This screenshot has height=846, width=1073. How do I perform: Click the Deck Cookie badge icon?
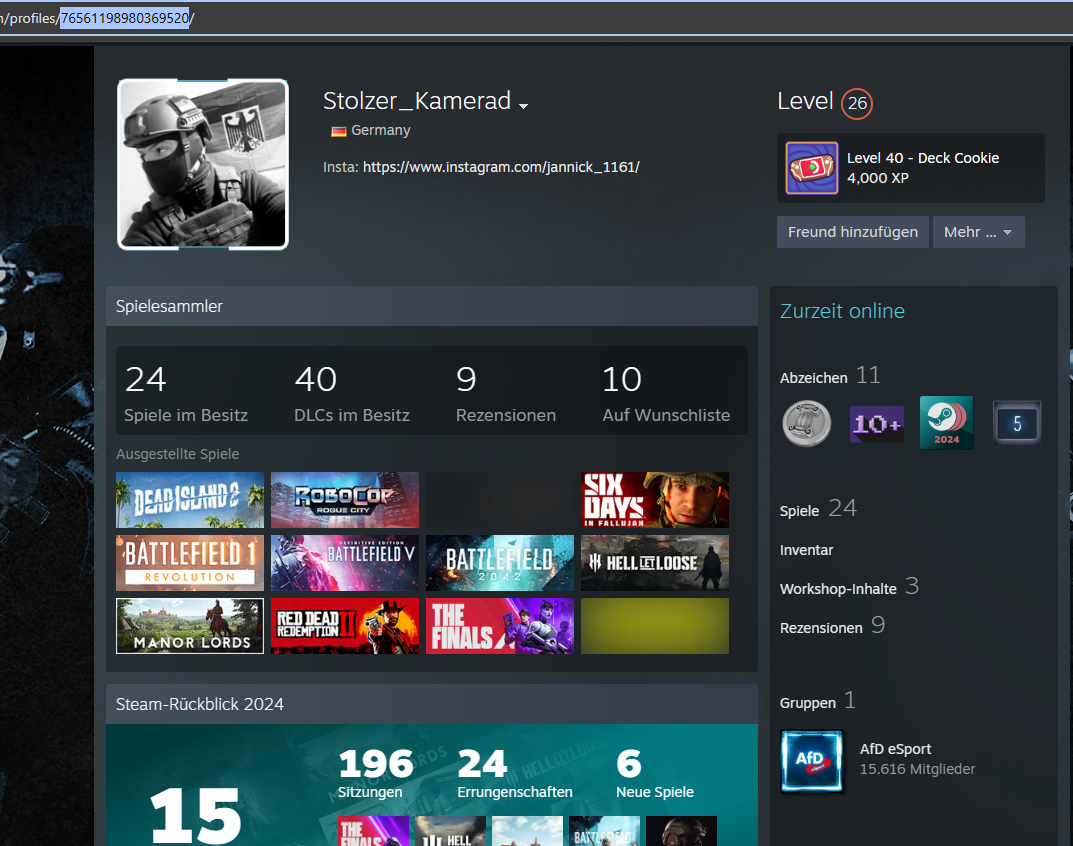pyautogui.click(x=811, y=168)
